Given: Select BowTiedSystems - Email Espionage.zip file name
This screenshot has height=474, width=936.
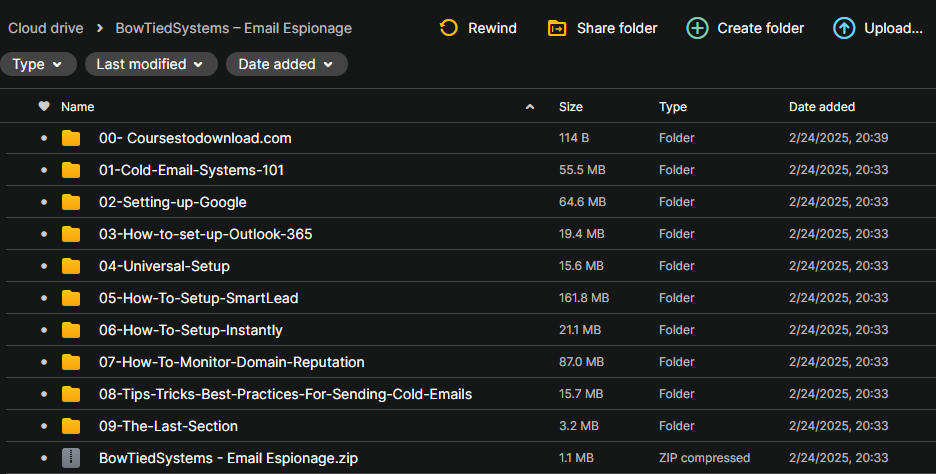Looking at the screenshot, I should (229, 458).
